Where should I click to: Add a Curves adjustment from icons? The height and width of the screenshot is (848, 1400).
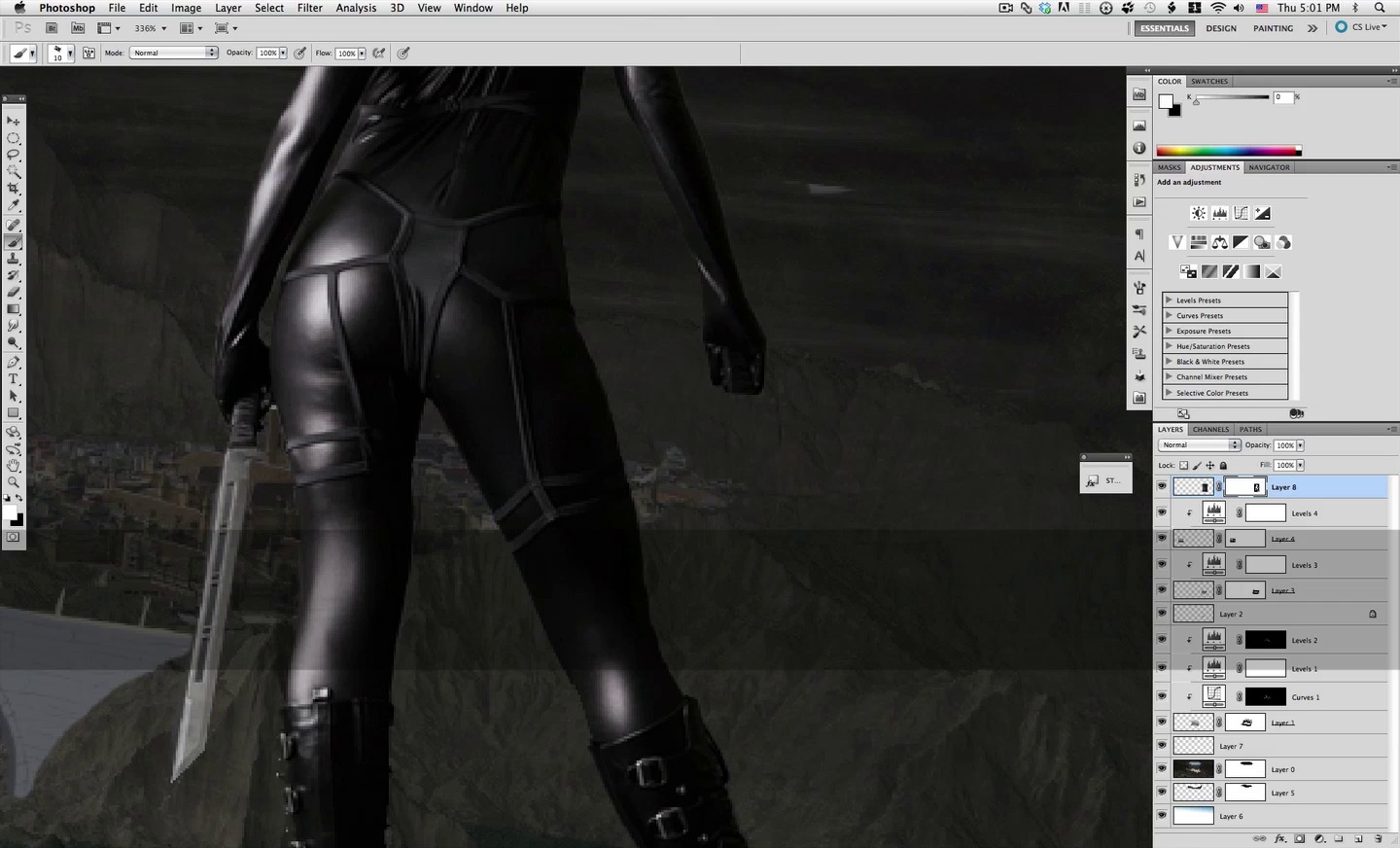click(x=1241, y=213)
